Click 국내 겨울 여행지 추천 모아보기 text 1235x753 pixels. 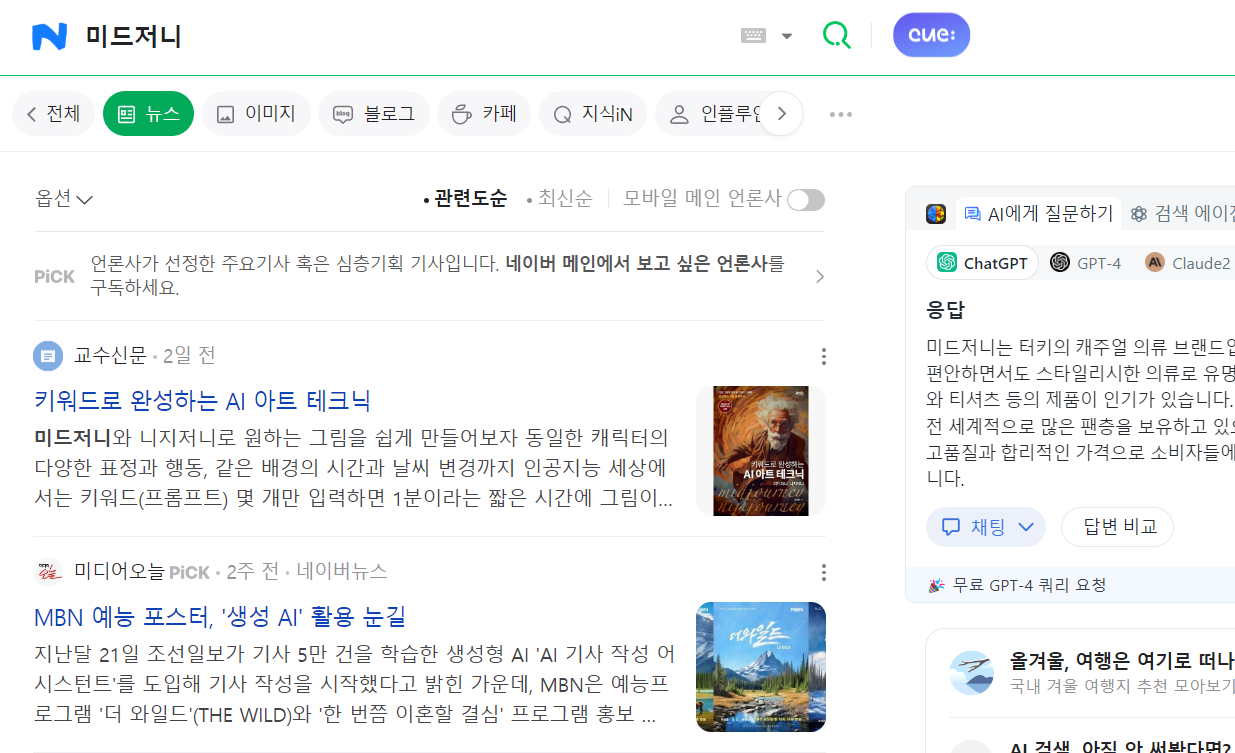(1122, 686)
